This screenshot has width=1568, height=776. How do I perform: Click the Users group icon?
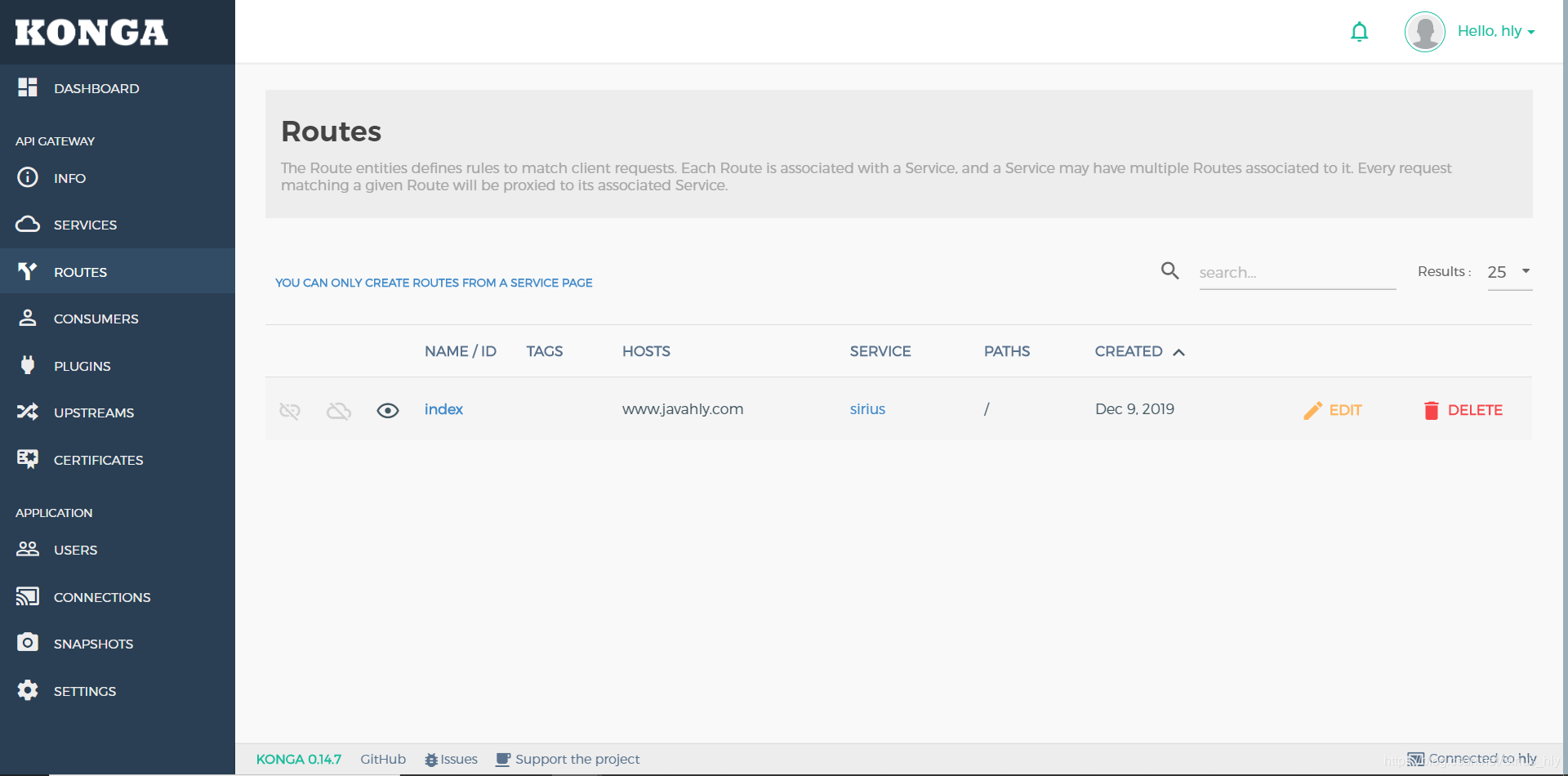click(x=28, y=549)
